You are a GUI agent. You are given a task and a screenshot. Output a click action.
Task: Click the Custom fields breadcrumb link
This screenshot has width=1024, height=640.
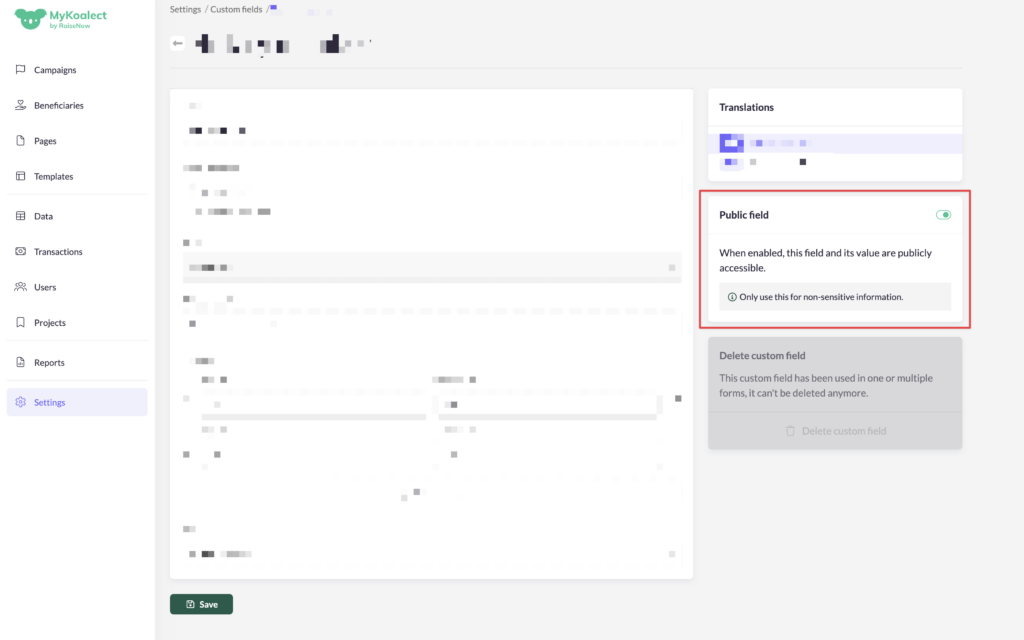click(236, 9)
